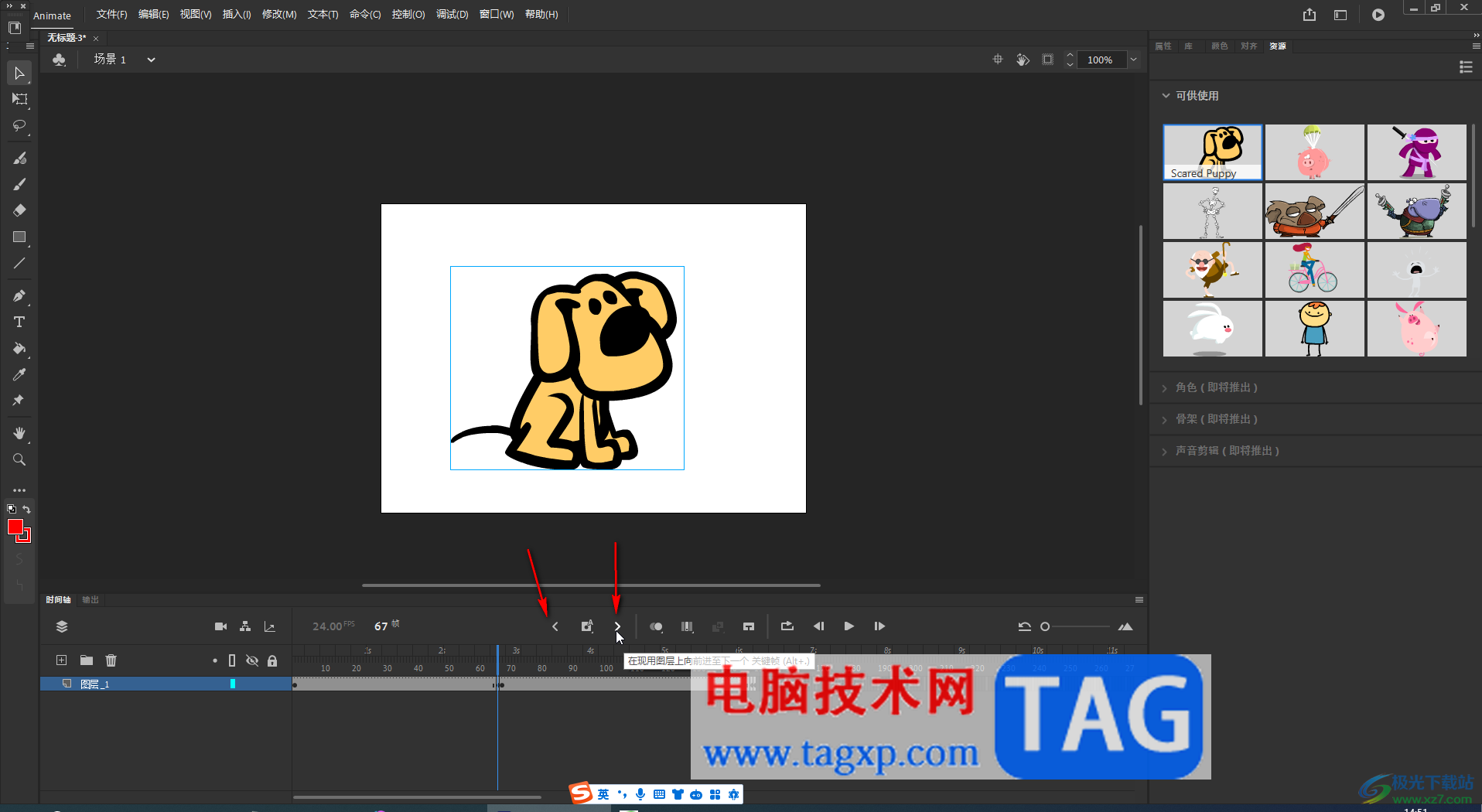Select the Hand tool
Viewport: 1482px width, 812px height.
(19, 433)
